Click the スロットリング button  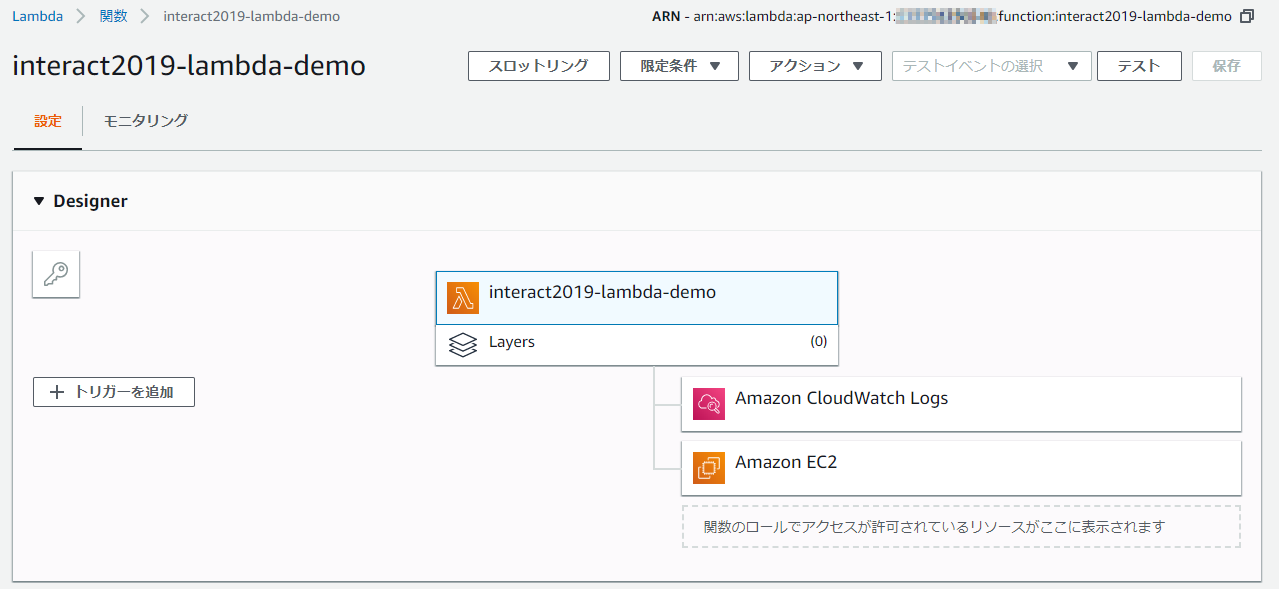[x=538, y=66]
